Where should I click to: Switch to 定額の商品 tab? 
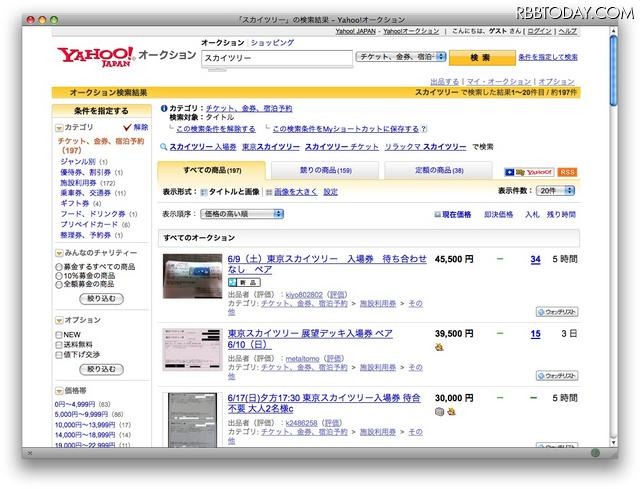click(x=439, y=171)
